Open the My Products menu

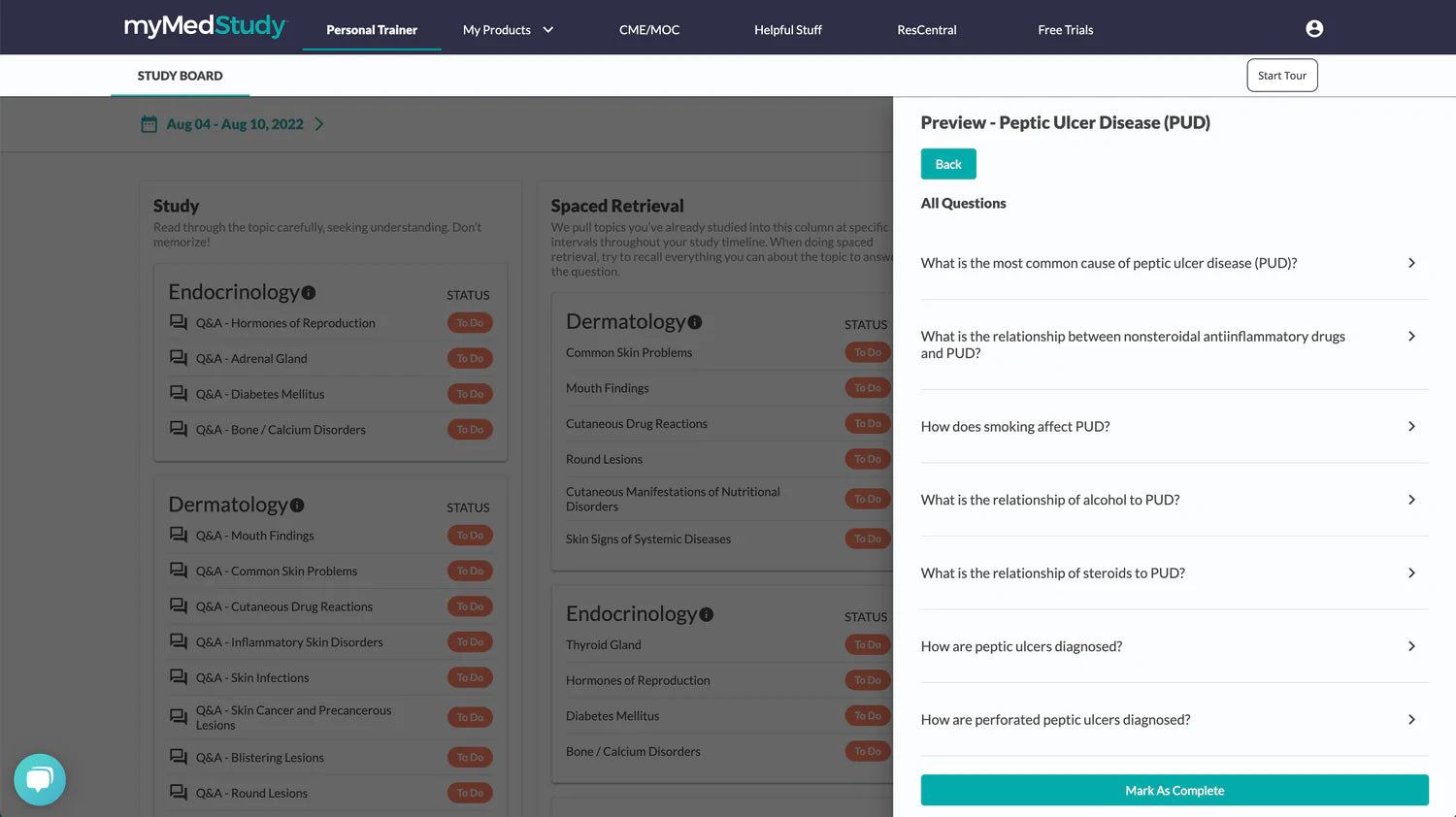[497, 30]
